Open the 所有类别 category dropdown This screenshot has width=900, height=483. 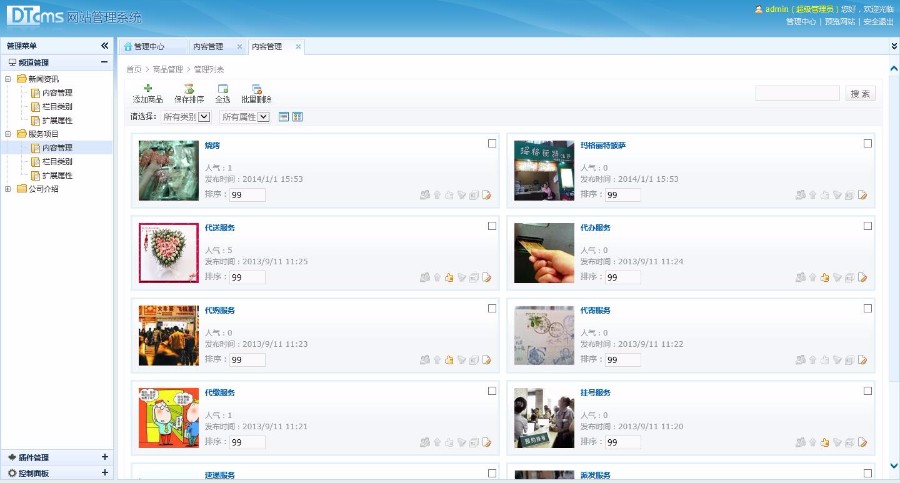click(185, 117)
